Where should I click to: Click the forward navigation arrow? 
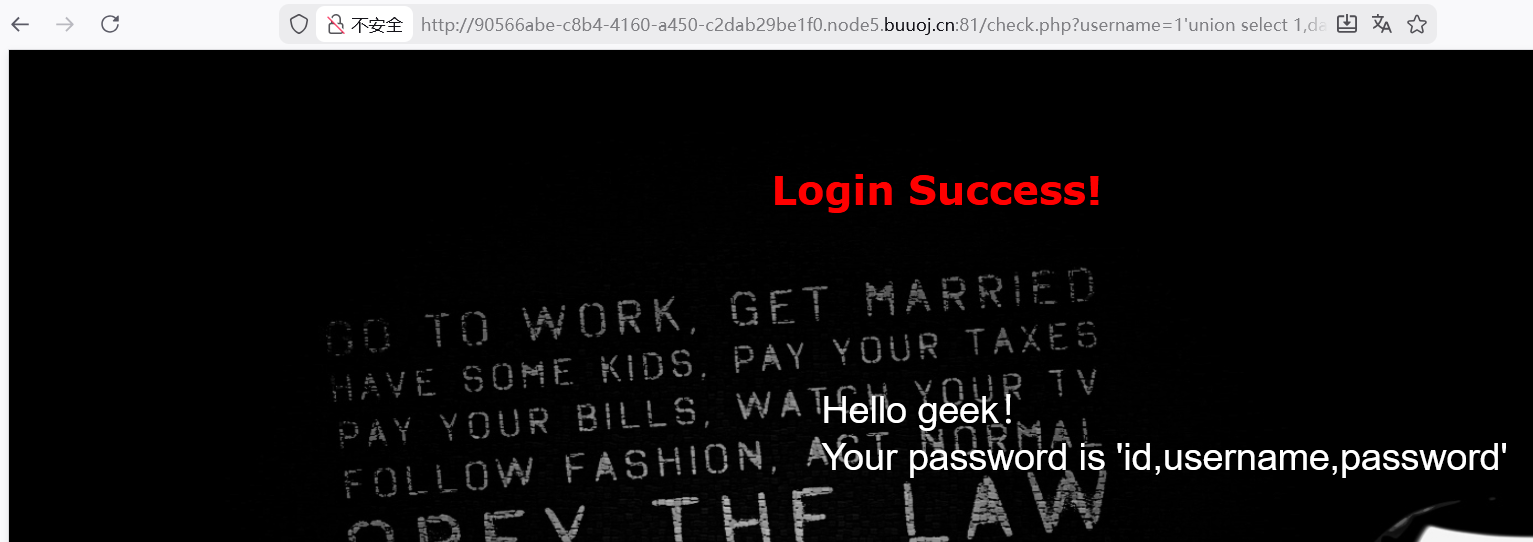point(65,24)
